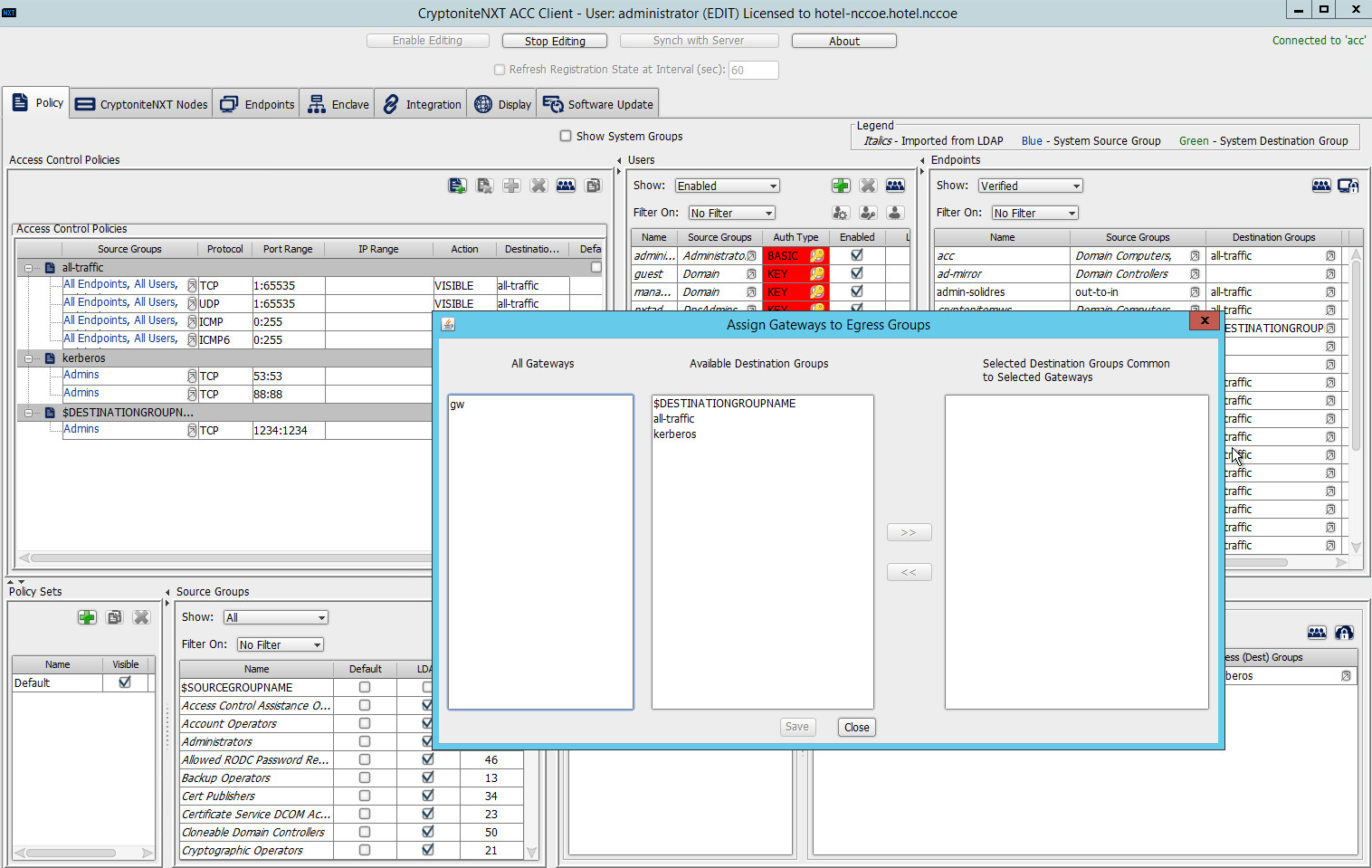Click the Save button in dialog

pyautogui.click(x=797, y=727)
